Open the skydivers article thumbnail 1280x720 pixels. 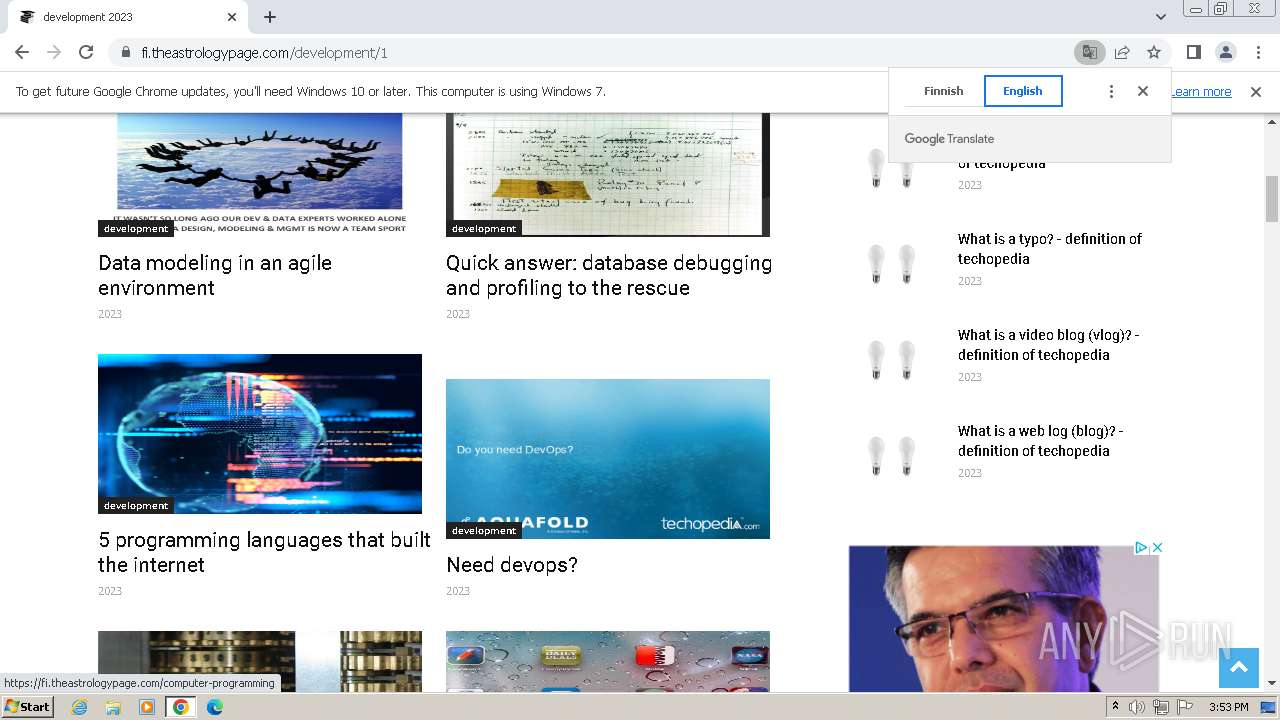click(260, 174)
